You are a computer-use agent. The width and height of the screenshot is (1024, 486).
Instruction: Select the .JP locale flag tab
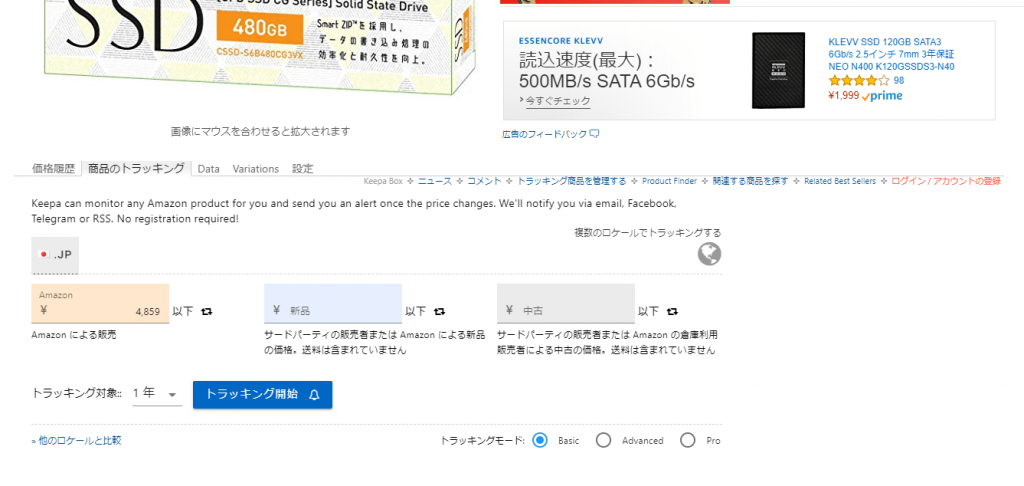[x=55, y=255]
